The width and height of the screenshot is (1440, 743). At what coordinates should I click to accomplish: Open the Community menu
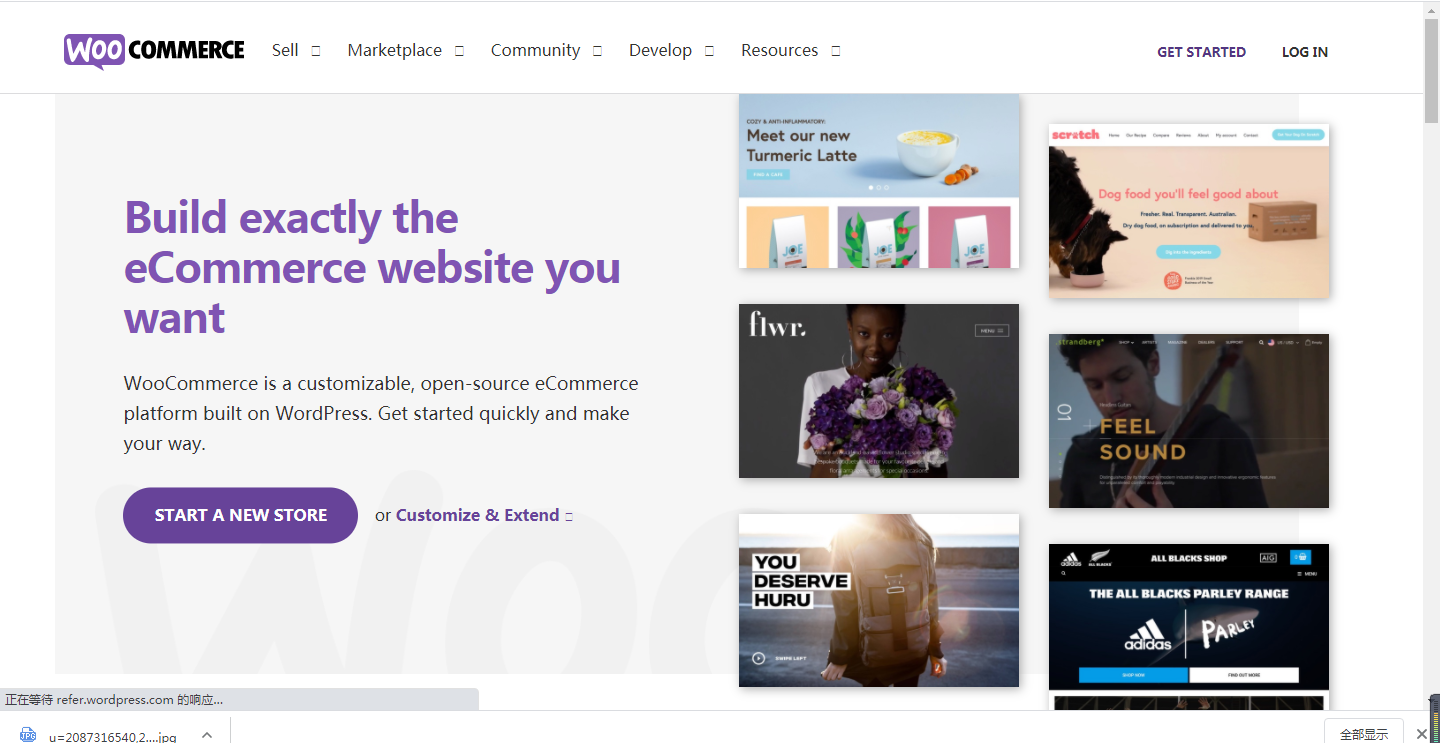pos(535,50)
